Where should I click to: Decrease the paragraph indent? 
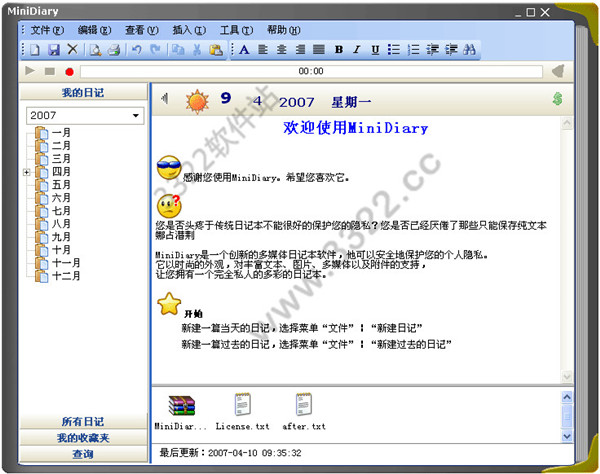[432, 50]
